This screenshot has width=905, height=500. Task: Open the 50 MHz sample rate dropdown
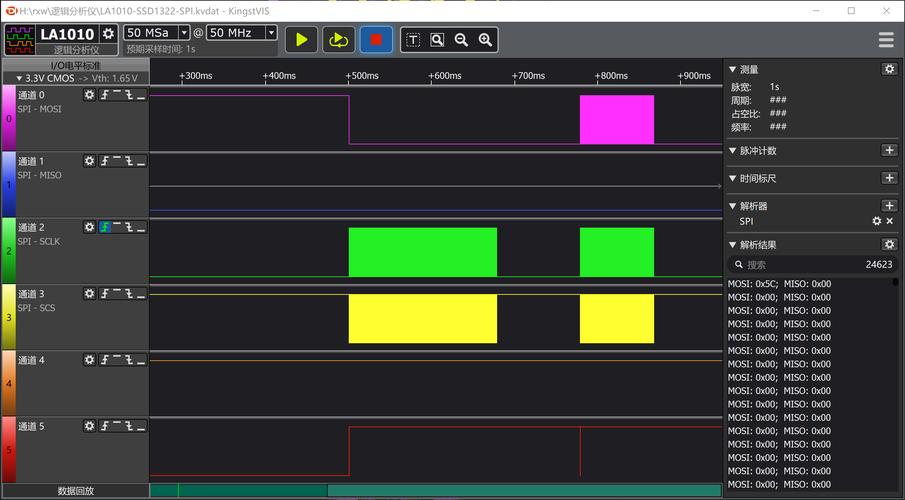pos(242,33)
